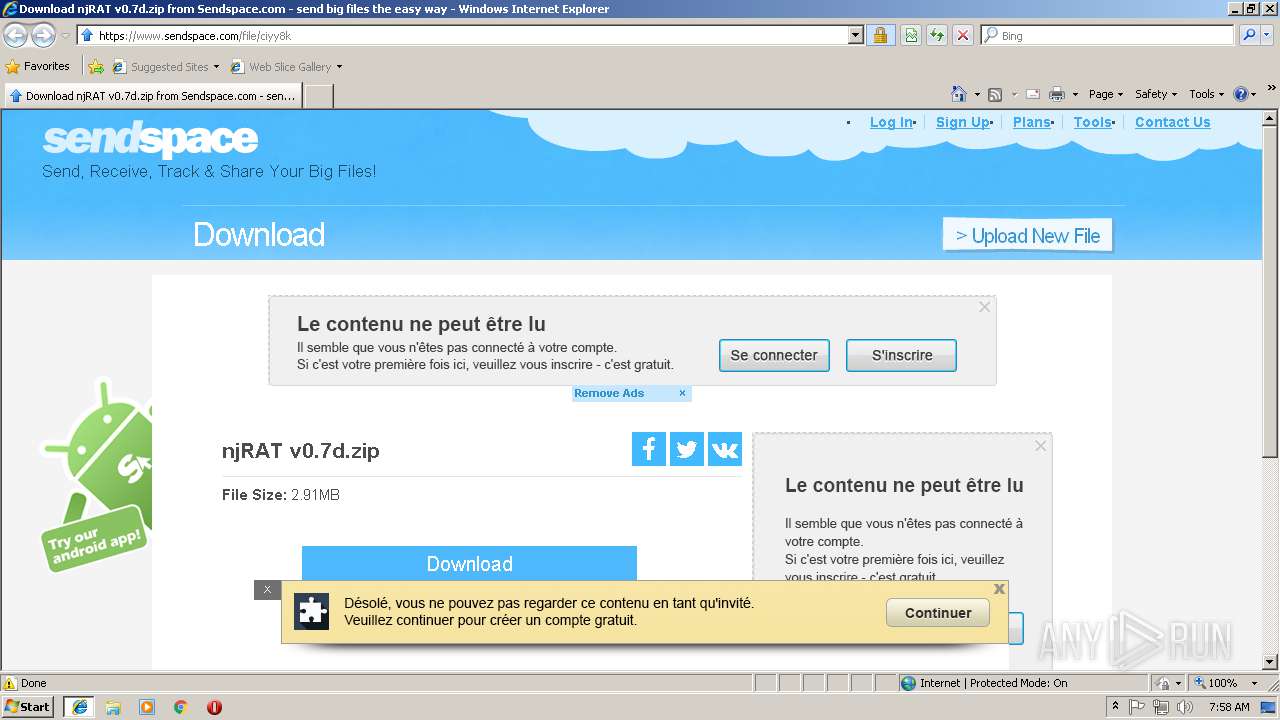Click the browser Forward arrow button
Image resolution: width=1280 pixels, height=720 pixels.
click(43, 36)
